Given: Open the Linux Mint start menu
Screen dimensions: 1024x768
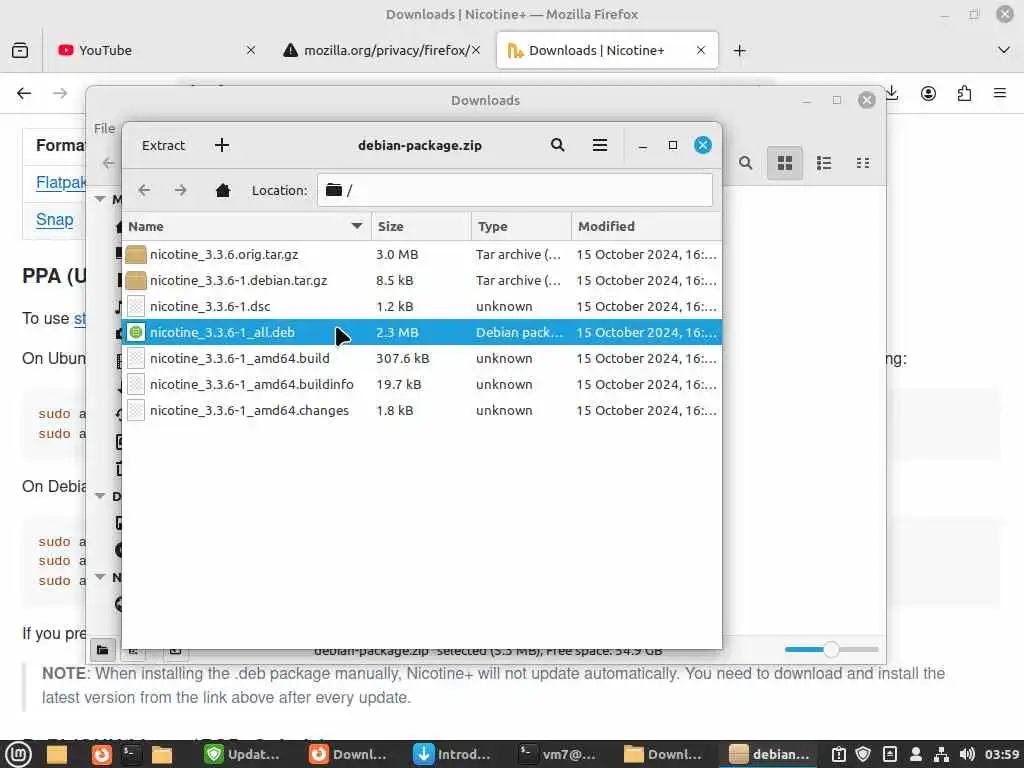Looking at the screenshot, I should (19, 754).
